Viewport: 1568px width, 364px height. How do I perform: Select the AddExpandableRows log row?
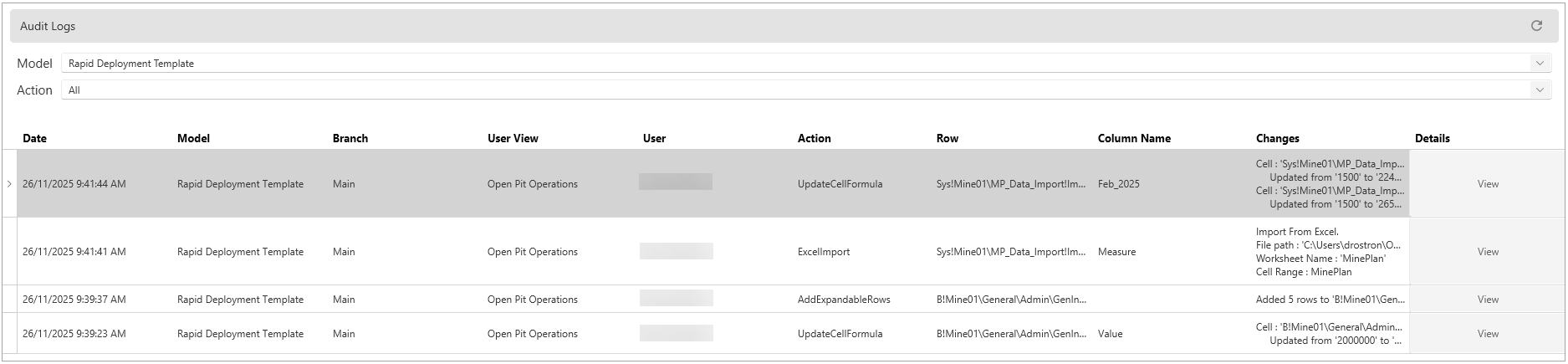[843, 300]
